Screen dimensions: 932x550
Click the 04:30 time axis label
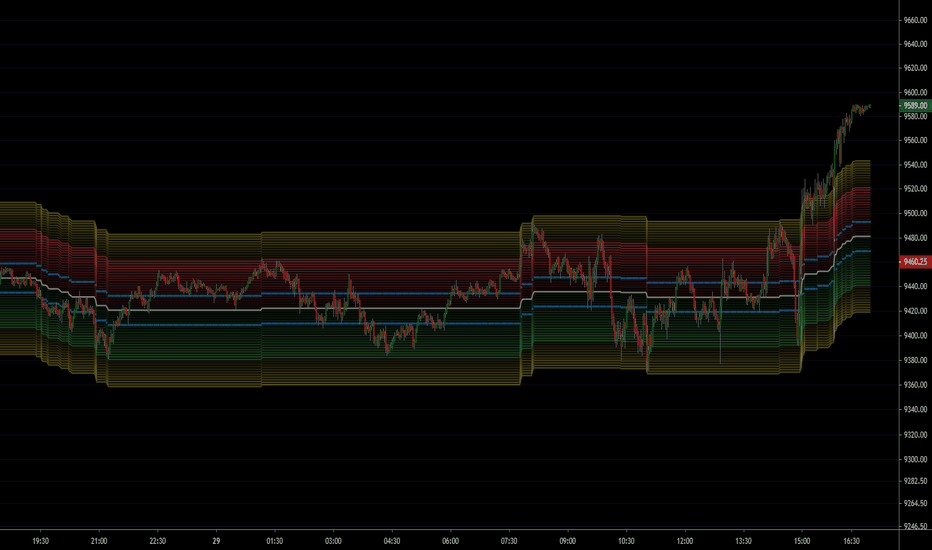[392, 541]
